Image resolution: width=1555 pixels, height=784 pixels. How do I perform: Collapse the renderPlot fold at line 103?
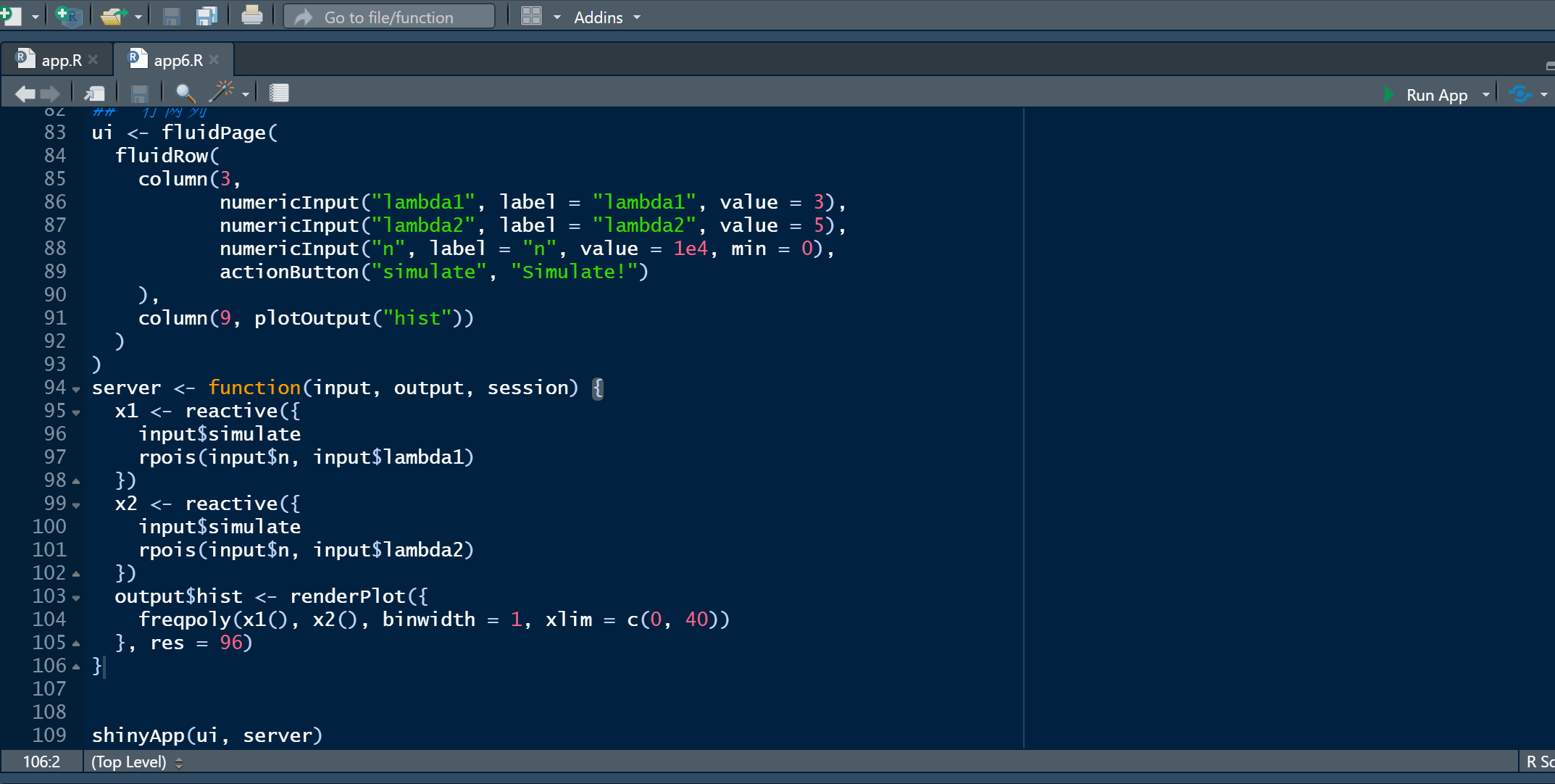[x=76, y=599]
